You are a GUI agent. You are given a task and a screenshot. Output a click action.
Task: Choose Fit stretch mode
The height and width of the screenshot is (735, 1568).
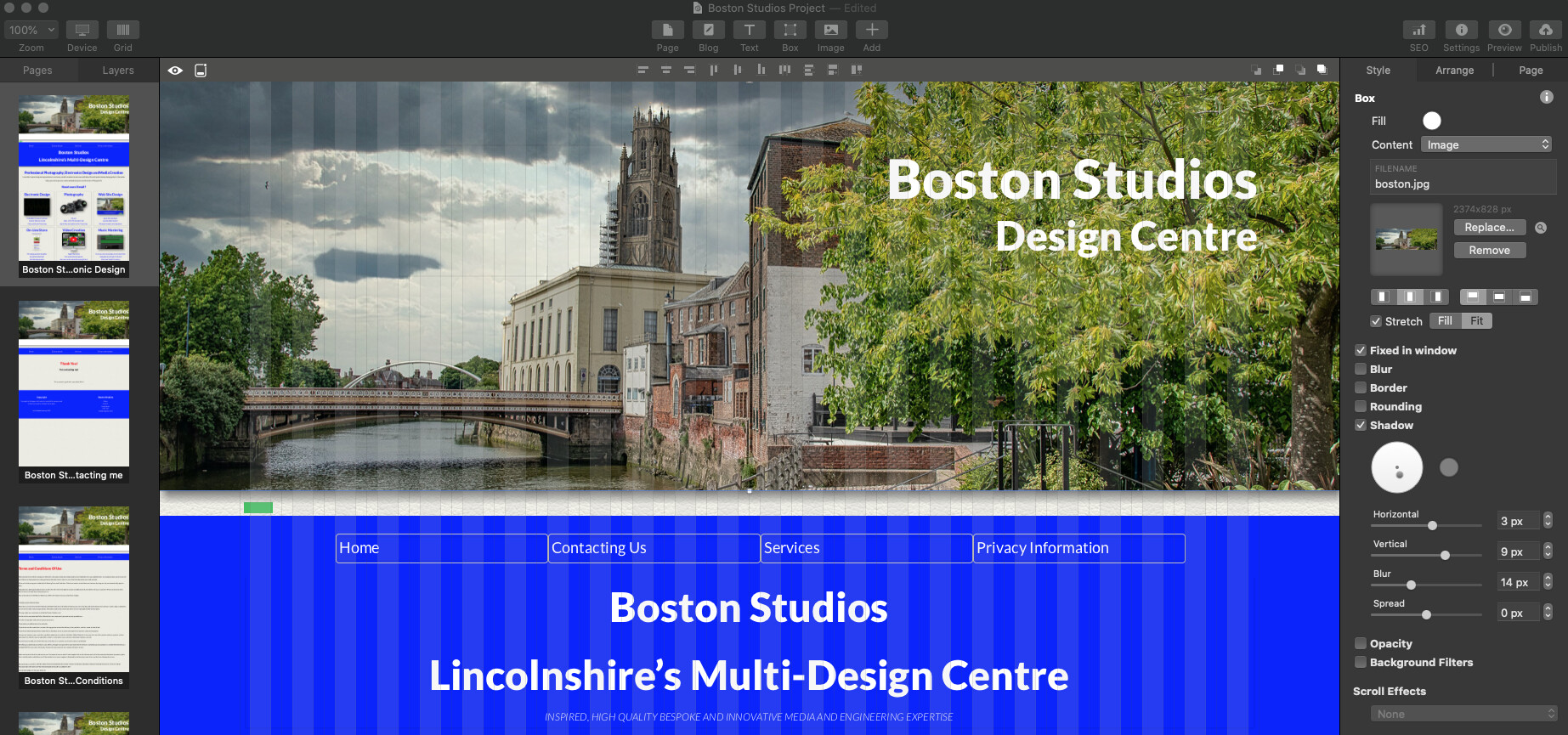pos(1477,321)
